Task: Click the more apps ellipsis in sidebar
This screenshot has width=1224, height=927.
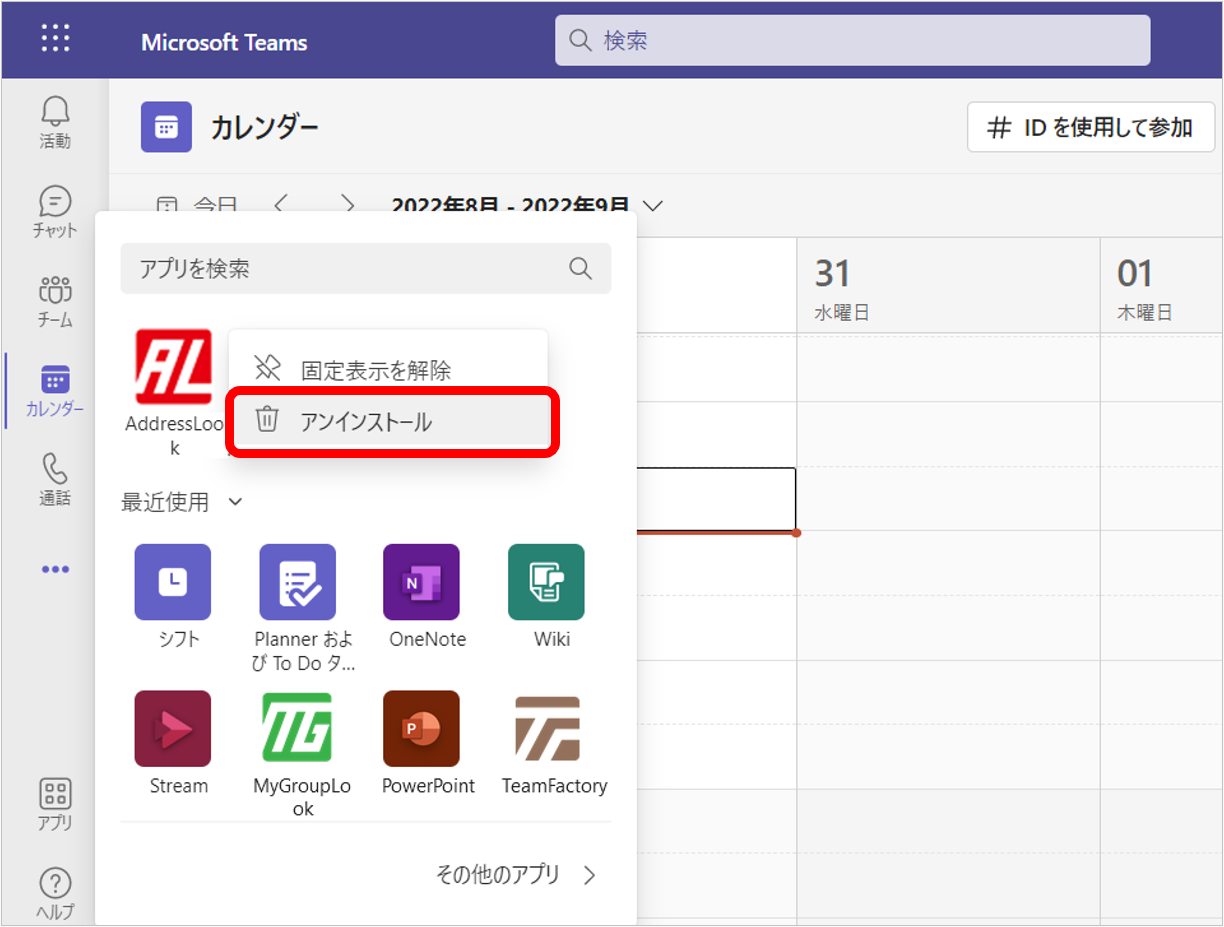Action: click(x=55, y=569)
